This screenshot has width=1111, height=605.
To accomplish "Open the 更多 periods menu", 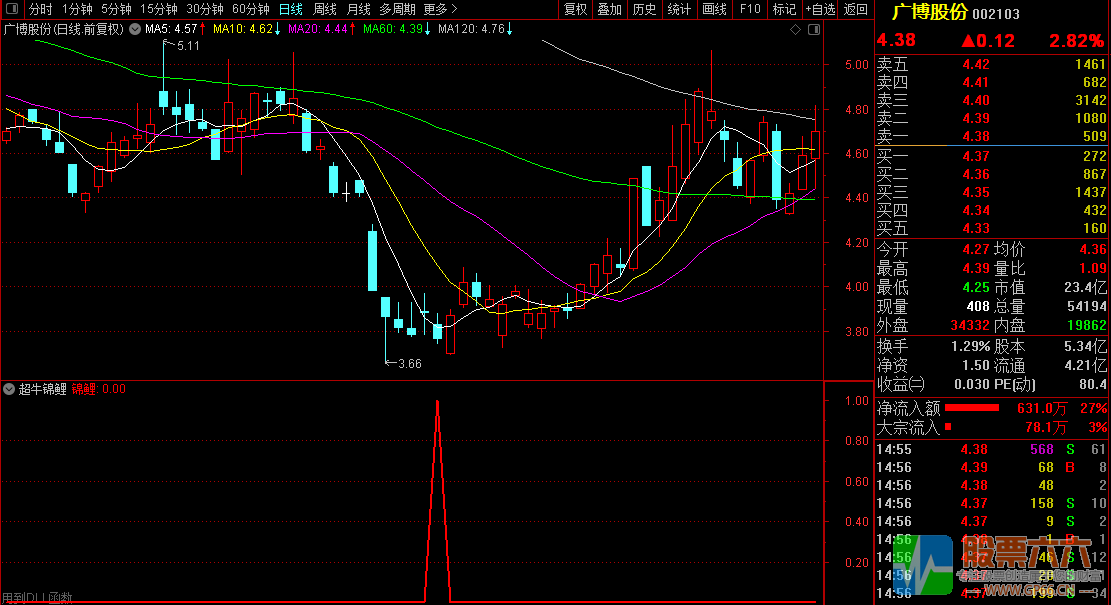I will [438, 9].
